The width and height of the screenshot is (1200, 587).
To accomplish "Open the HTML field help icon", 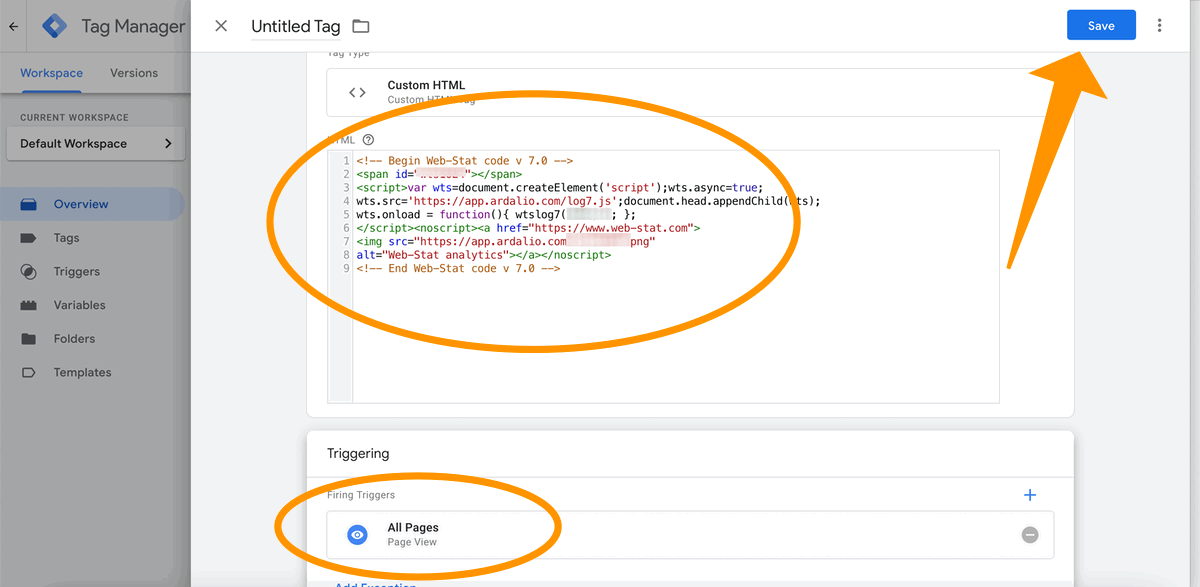I will point(368,140).
